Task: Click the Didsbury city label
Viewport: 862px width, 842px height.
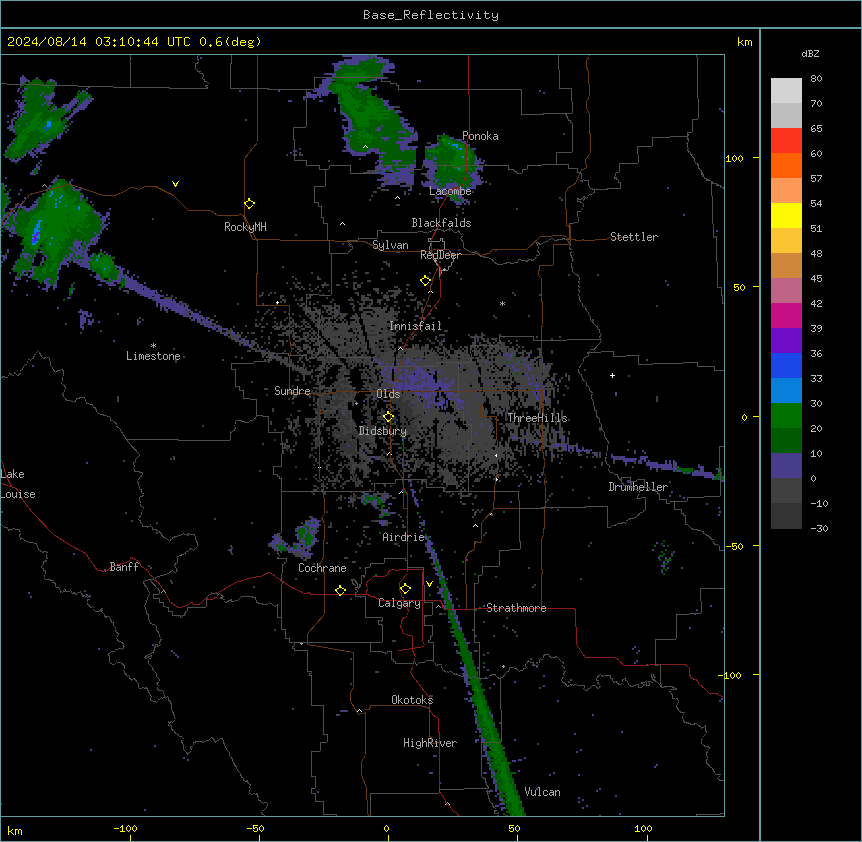Action: pyautogui.click(x=383, y=431)
